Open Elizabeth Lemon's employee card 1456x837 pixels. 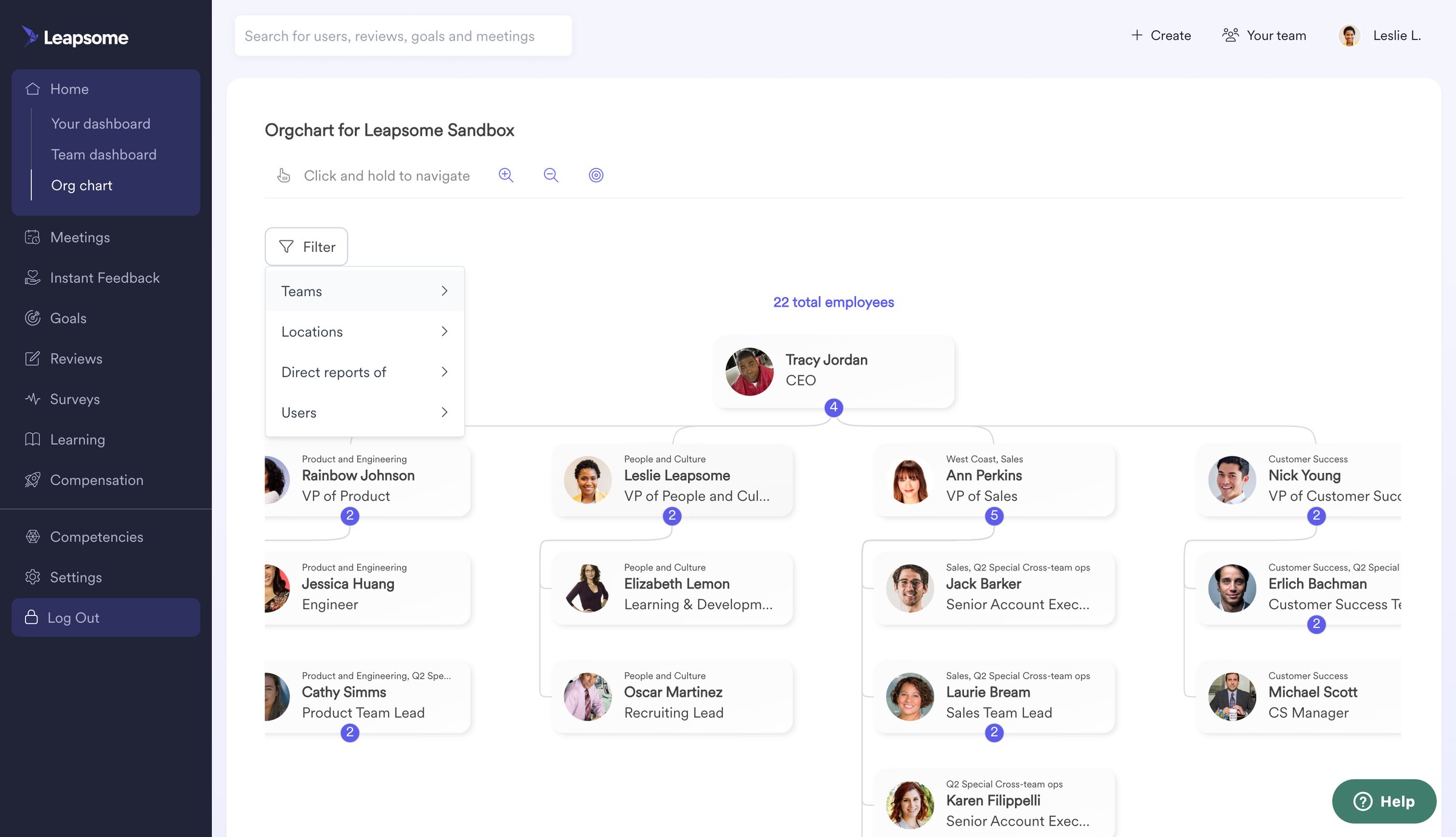[672, 589]
